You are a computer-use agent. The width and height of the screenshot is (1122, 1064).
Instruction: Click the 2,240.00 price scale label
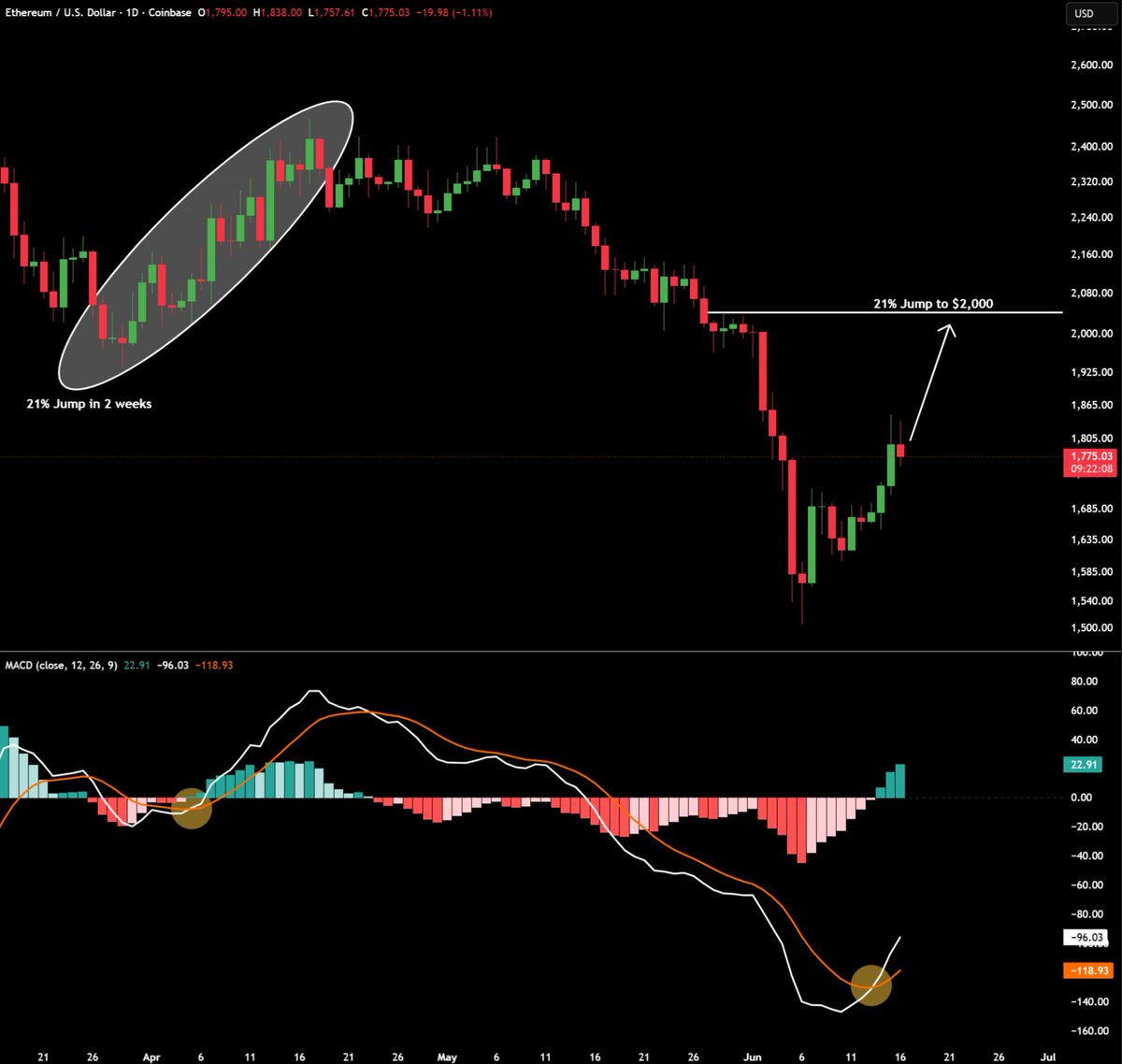pyautogui.click(x=1092, y=217)
